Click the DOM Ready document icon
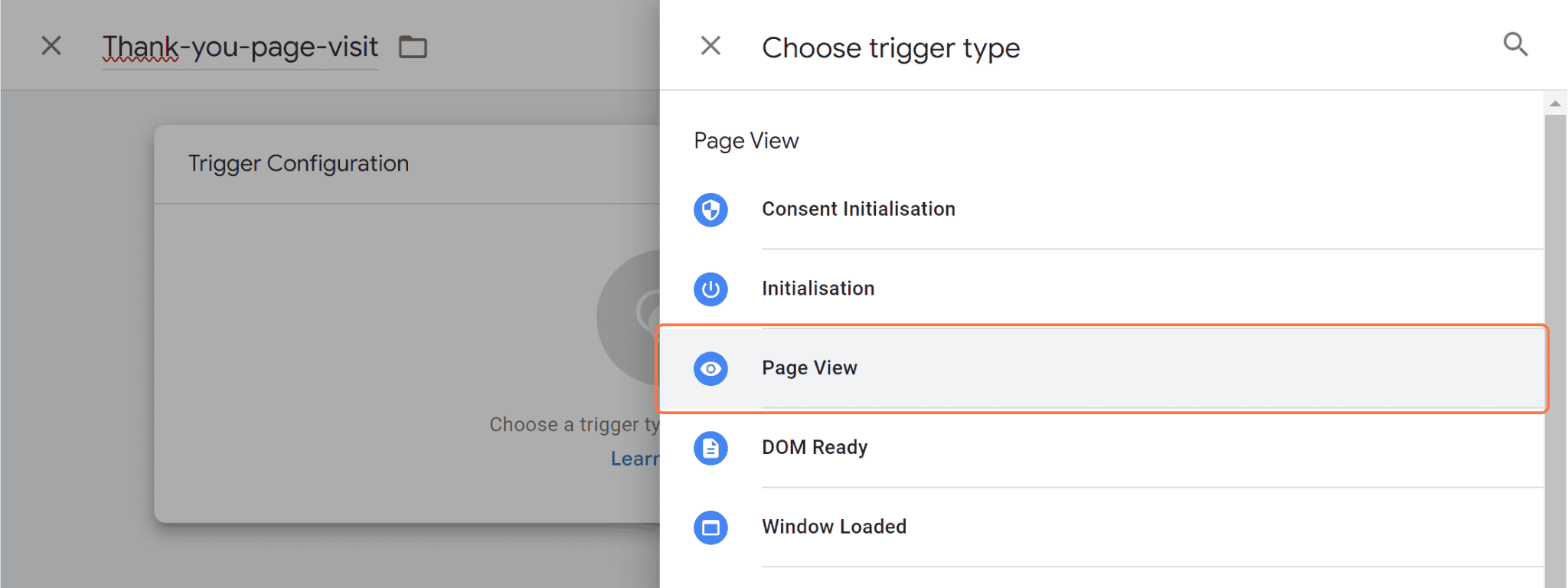Screen dimensions: 1568x588 710,449
